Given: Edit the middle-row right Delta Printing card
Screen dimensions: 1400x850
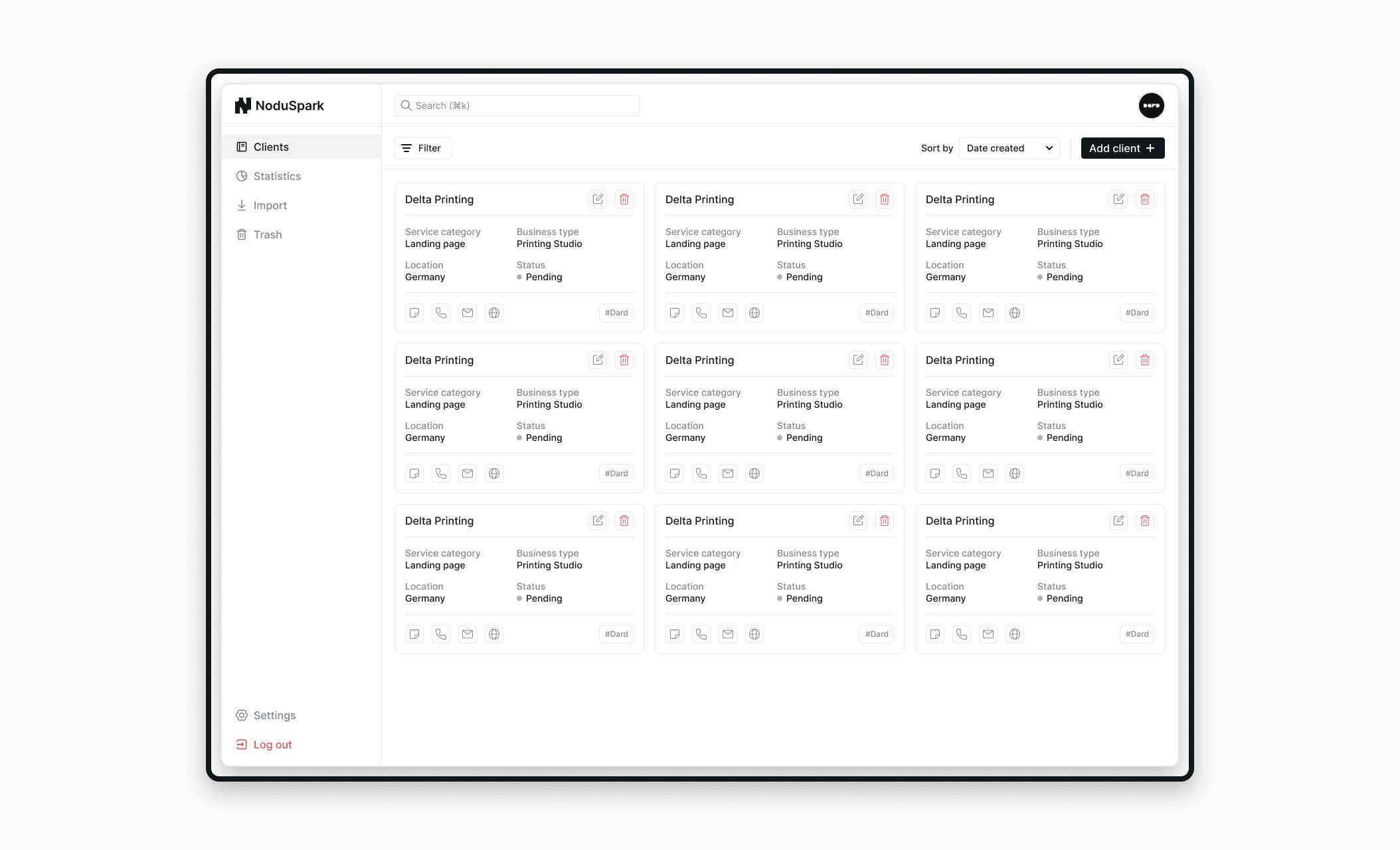Looking at the screenshot, I should coord(1118,360).
